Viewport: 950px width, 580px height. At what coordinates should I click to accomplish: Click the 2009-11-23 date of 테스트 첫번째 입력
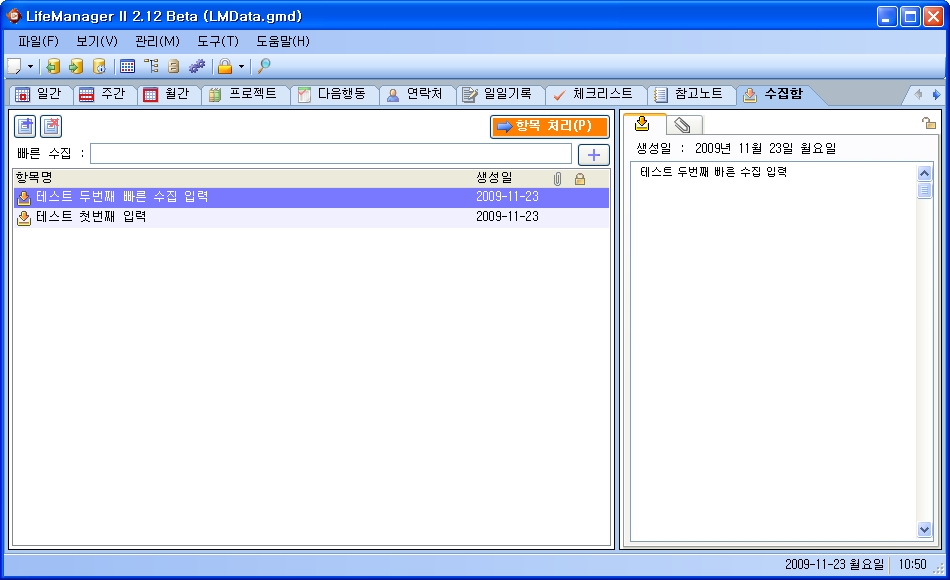[x=507, y=216]
